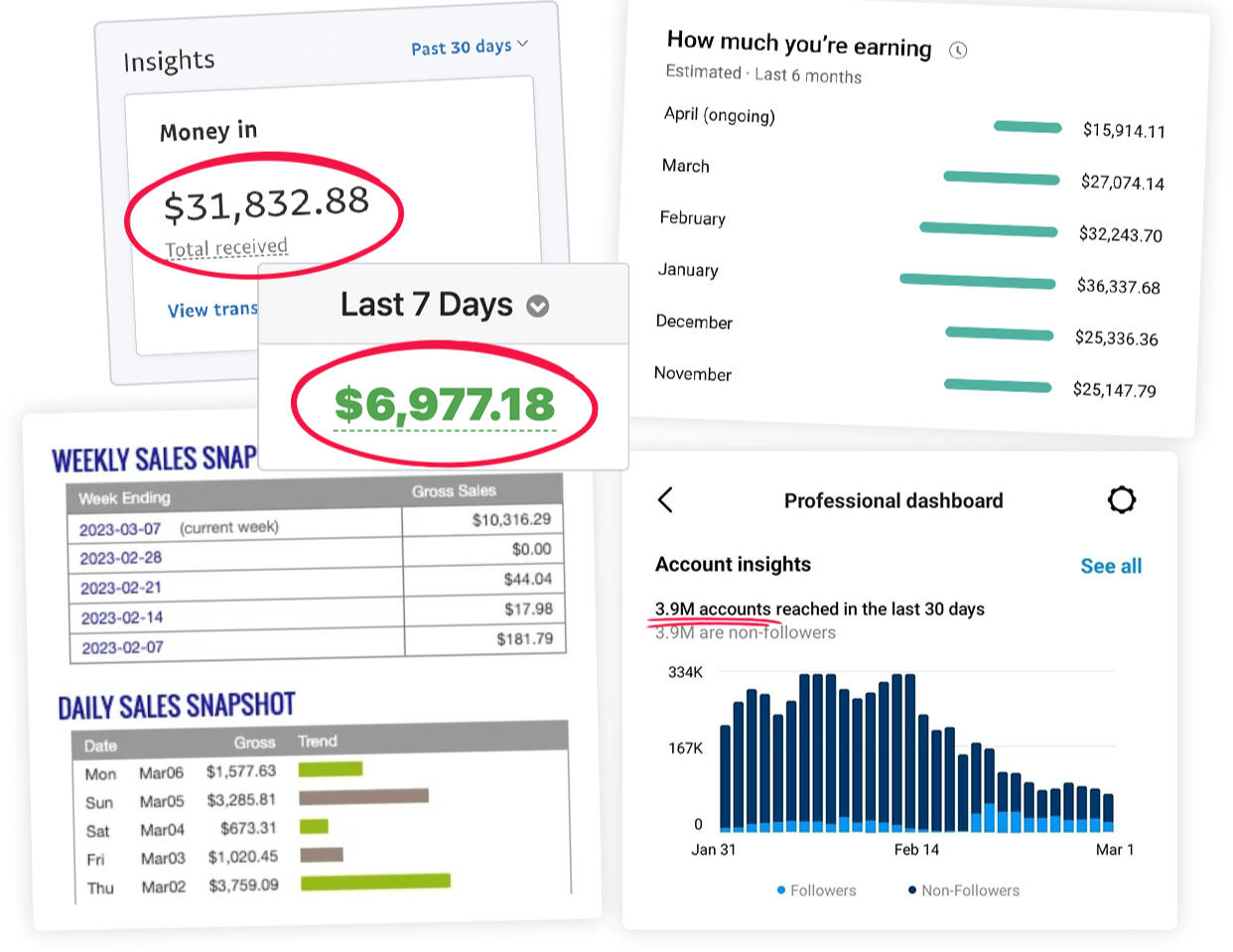Click the Sun Mar05 trend bar

363,796
